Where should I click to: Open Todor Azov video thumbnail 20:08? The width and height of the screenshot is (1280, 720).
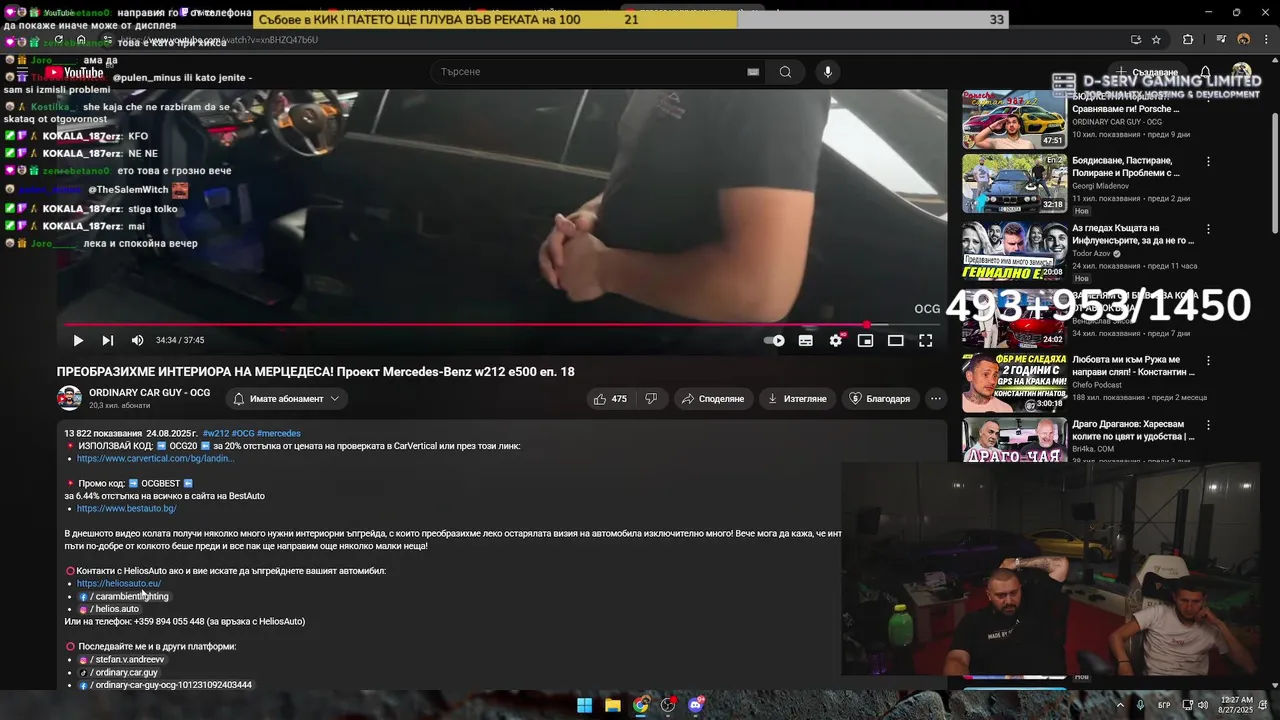pyautogui.click(x=1014, y=250)
